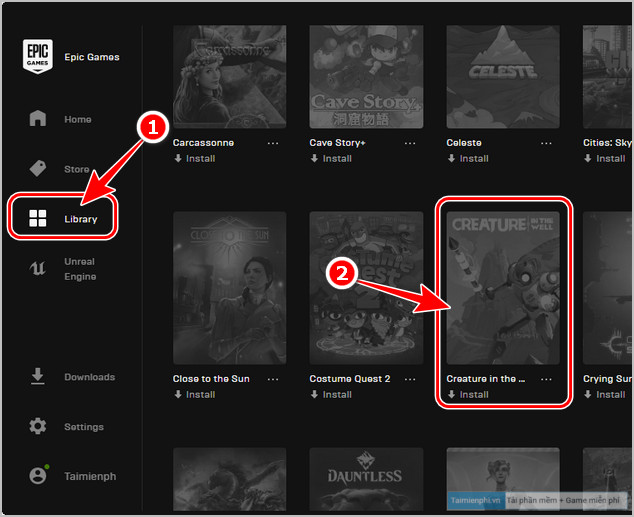The height and width of the screenshot is (517, 634).
Task: Click download arrow icon under Creature in the Well
Action: click(451, 394)
